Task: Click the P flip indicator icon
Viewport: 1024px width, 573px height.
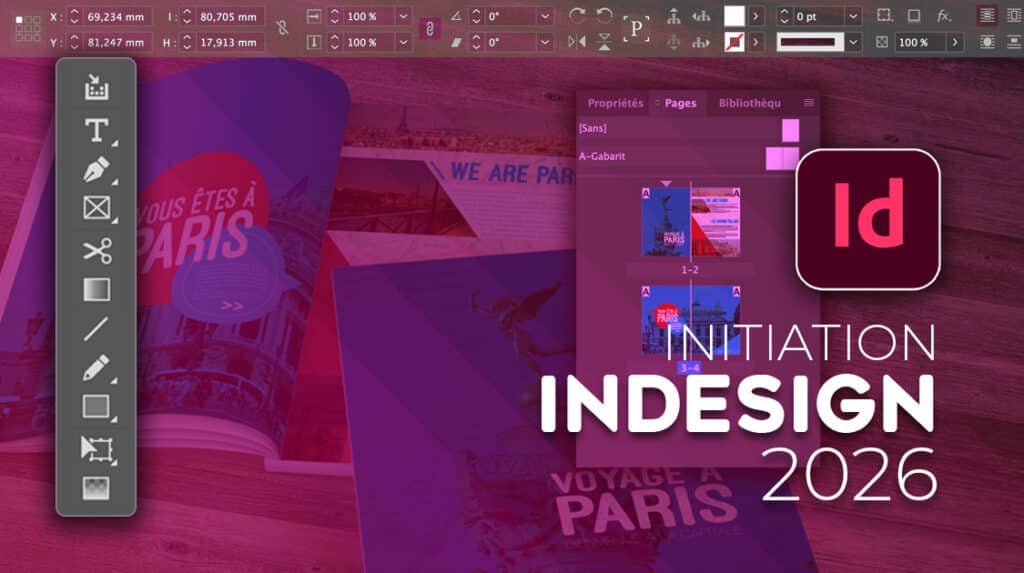Action: [x=636, y=29]
